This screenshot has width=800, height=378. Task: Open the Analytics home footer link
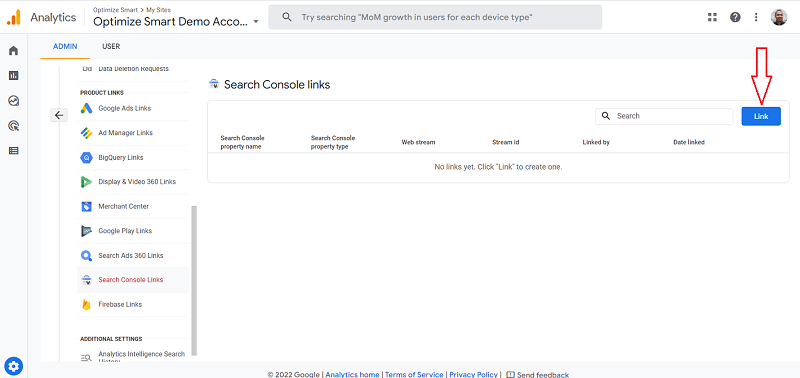[x=352, y=374]
